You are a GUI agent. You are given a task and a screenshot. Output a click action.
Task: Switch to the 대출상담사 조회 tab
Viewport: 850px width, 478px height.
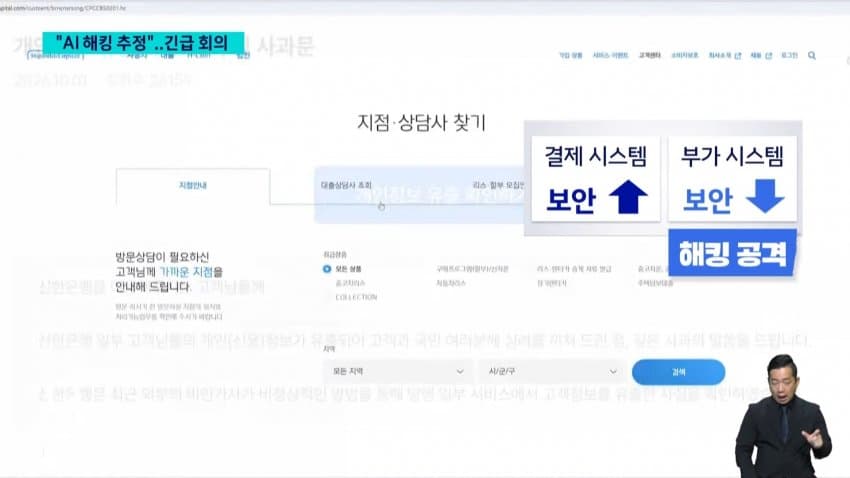click(x=346, y=185)
